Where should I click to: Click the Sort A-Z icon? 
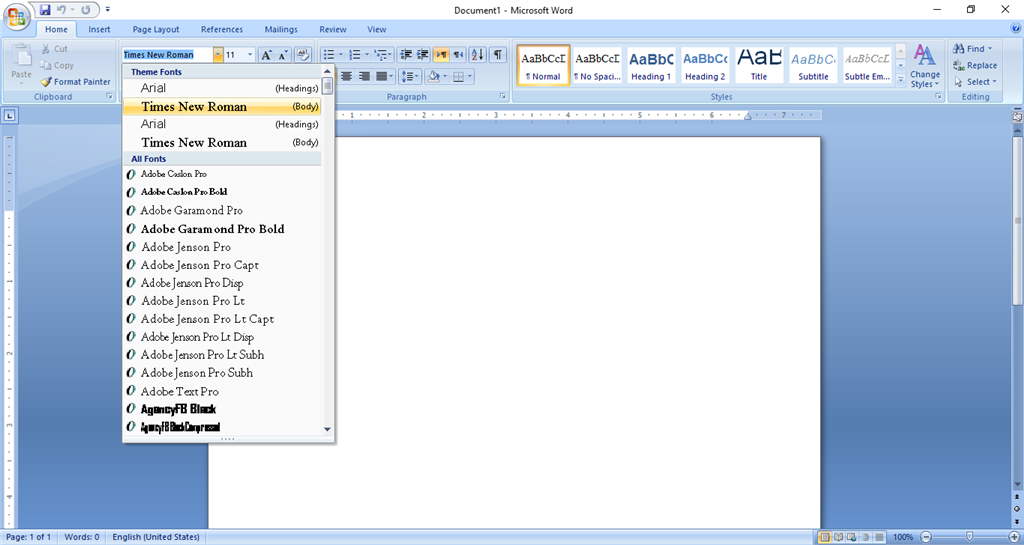(x=477, y=55)
